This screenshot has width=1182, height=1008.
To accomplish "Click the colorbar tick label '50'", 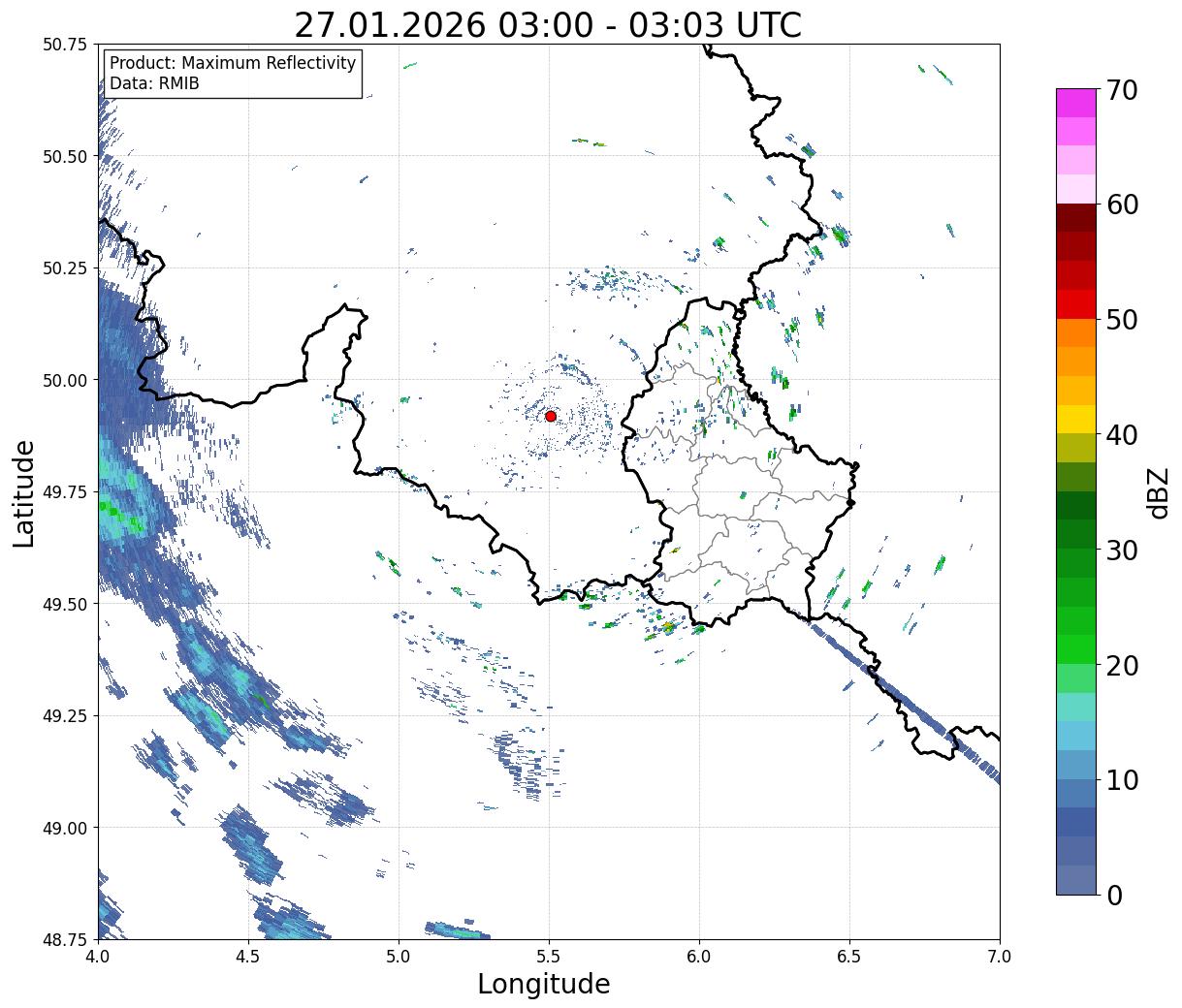I will point(1121,320).
